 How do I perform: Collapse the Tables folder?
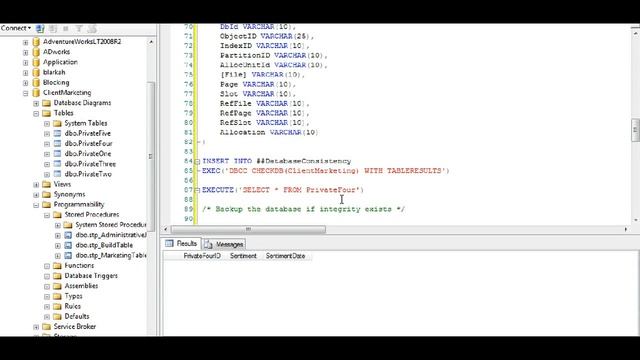tap(36, 113)
